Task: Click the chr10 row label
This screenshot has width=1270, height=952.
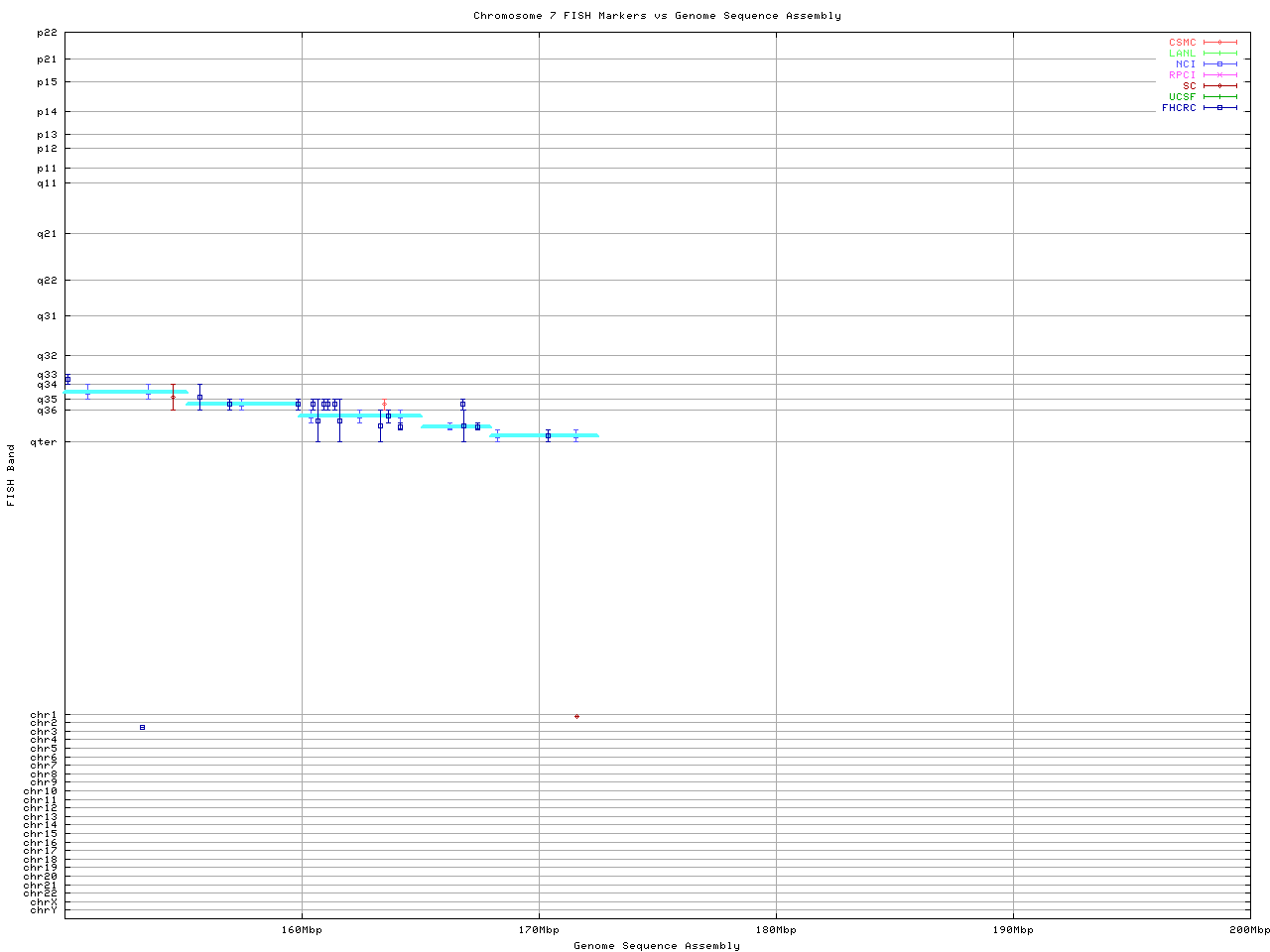Action: [40, 791]
